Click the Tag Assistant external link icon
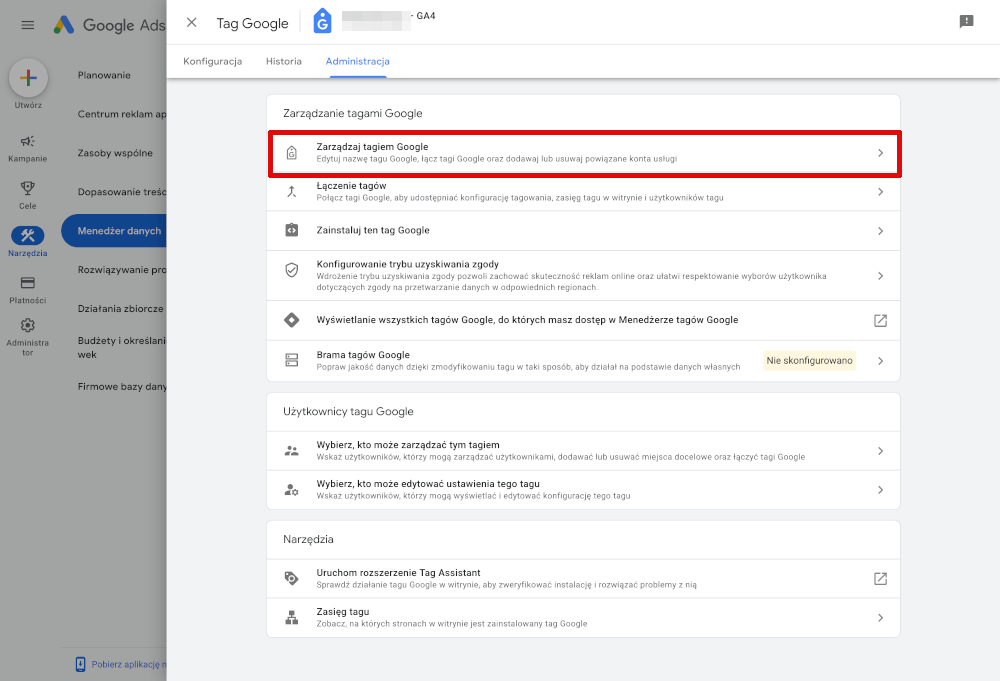 (x=880, y=578)
